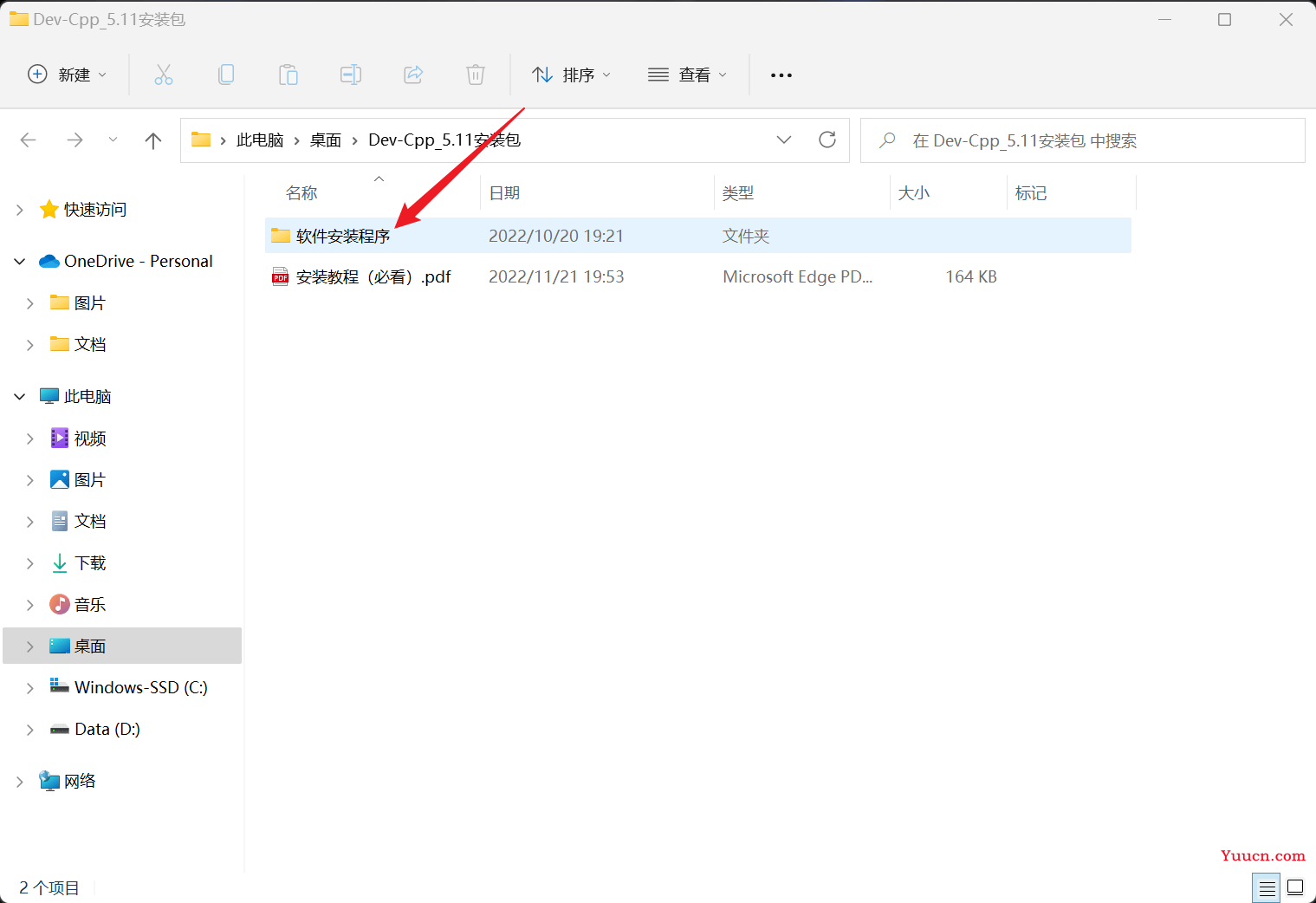Select 桌面 in the sidebar
The height and width of the screenshot is (903, 1316).
pyautogui.click(x=90, y=646)
